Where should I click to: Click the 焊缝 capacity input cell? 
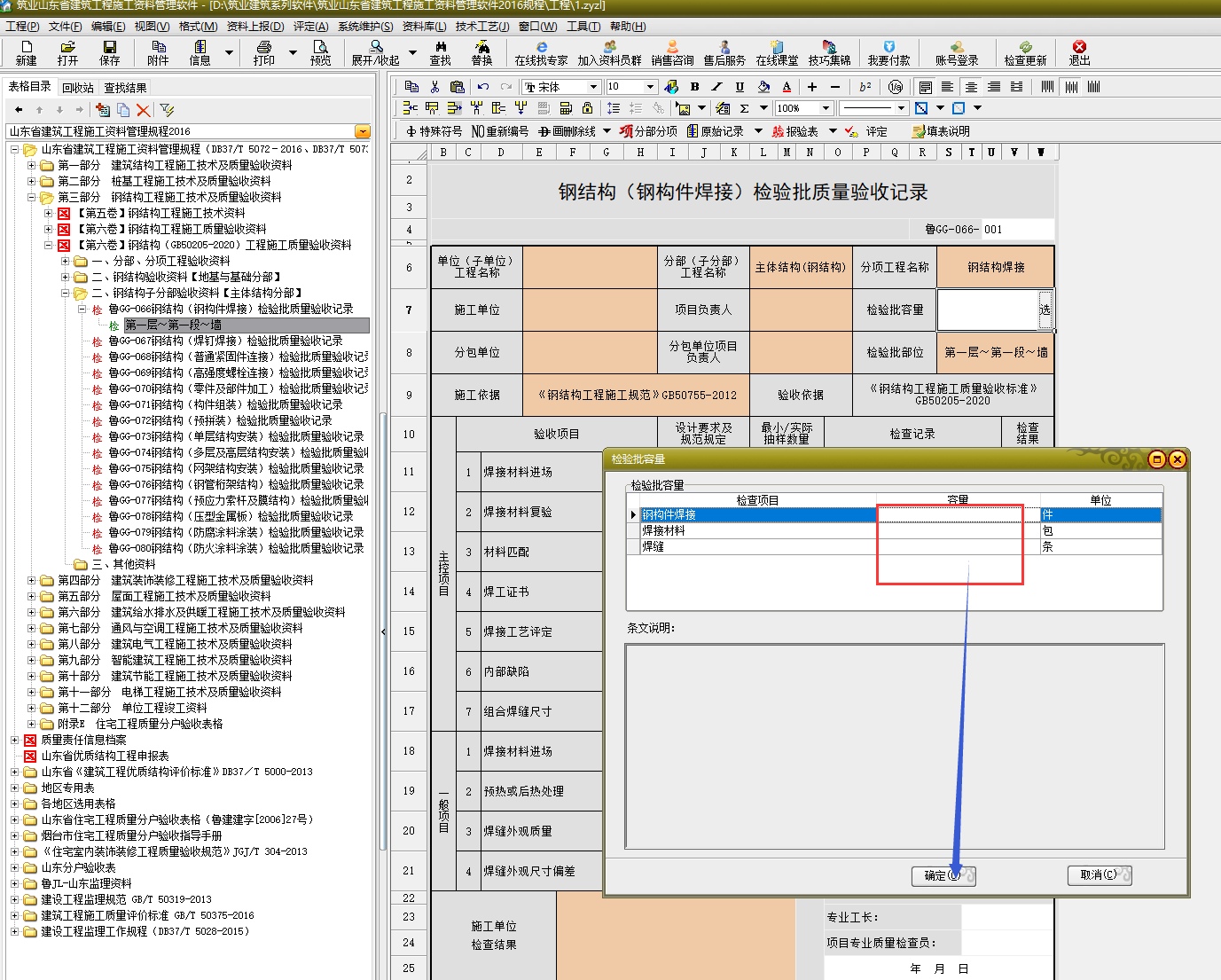click(x=958, y=546)
